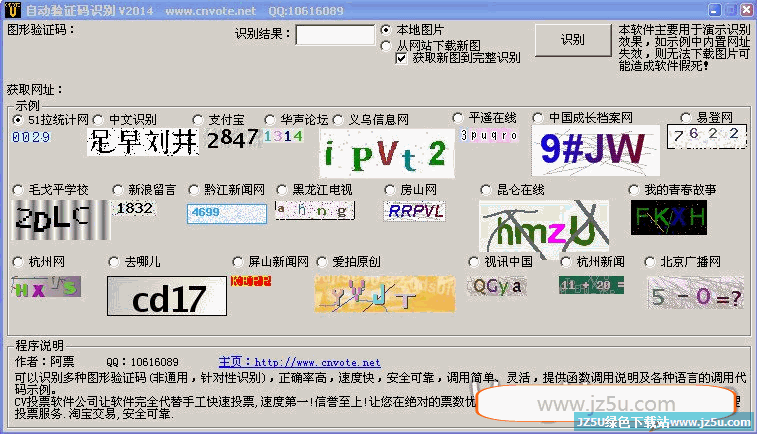
Task: Toggle the 获取新图到完整识别 checkbox
Action: (x=401, y=58)
